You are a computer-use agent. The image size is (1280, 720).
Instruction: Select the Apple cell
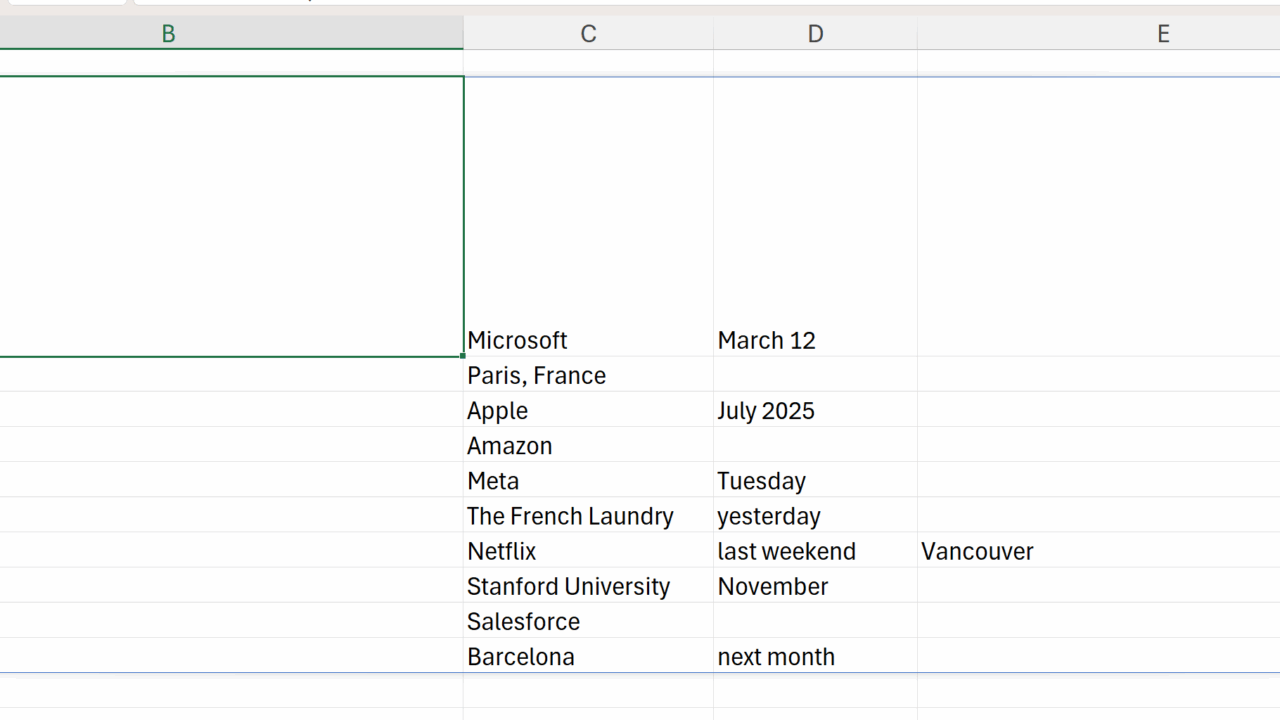pos(588,410)
